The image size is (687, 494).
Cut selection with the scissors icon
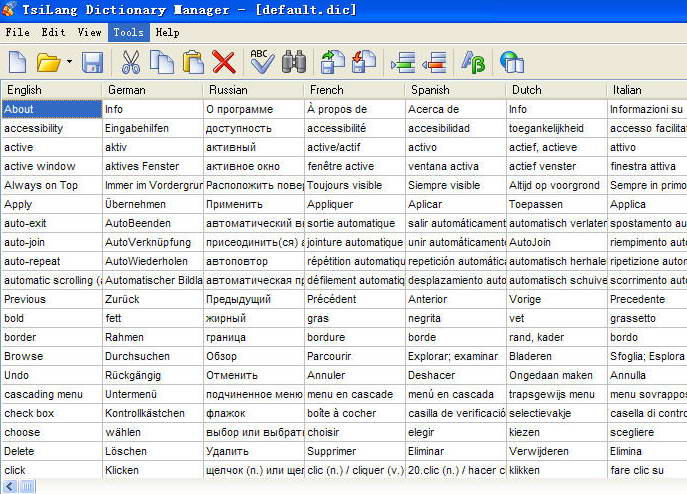131,62
